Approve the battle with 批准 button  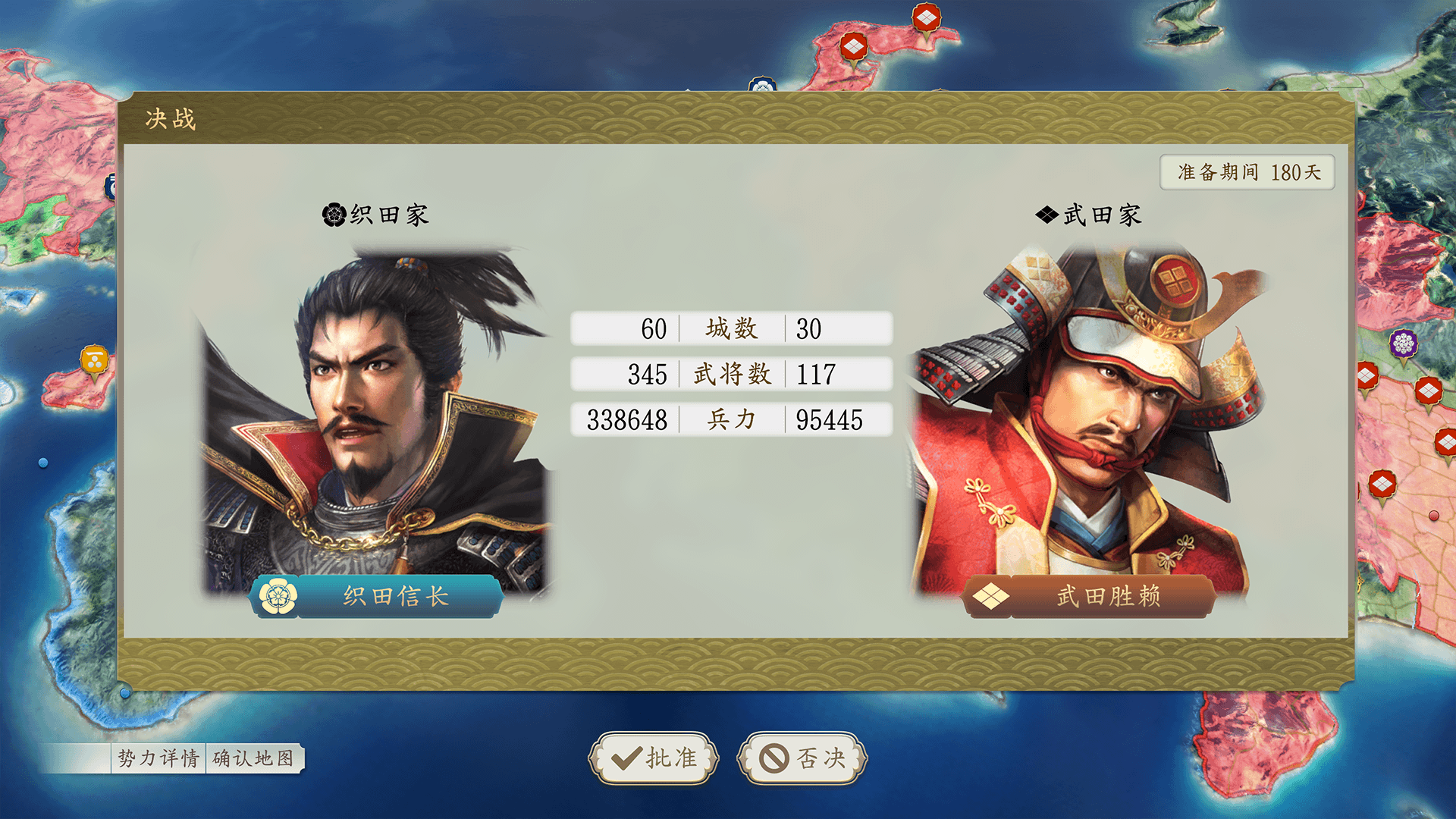pyautogui.click(x=653, y=758)
